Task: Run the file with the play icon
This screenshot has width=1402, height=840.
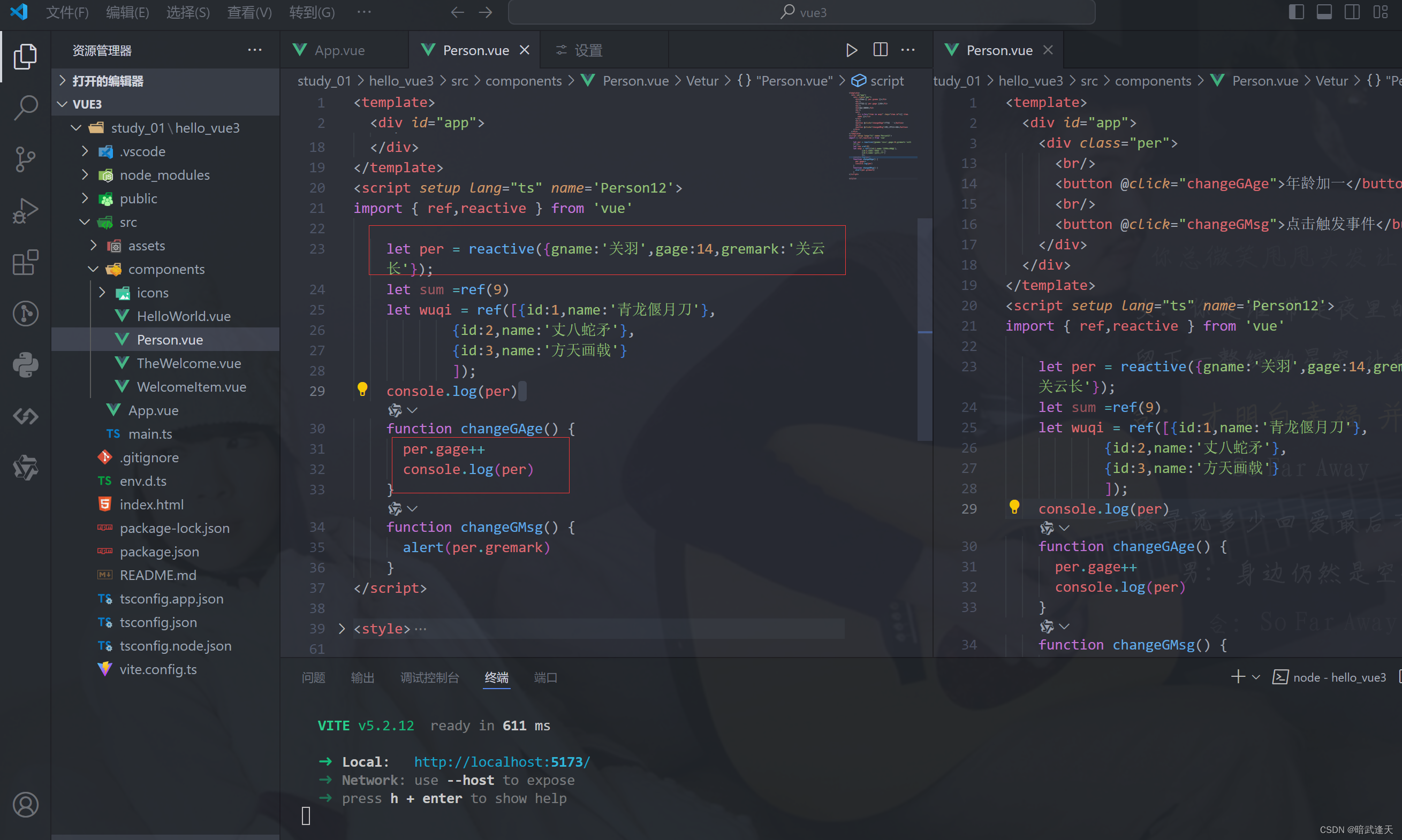Action: point(851,50)
